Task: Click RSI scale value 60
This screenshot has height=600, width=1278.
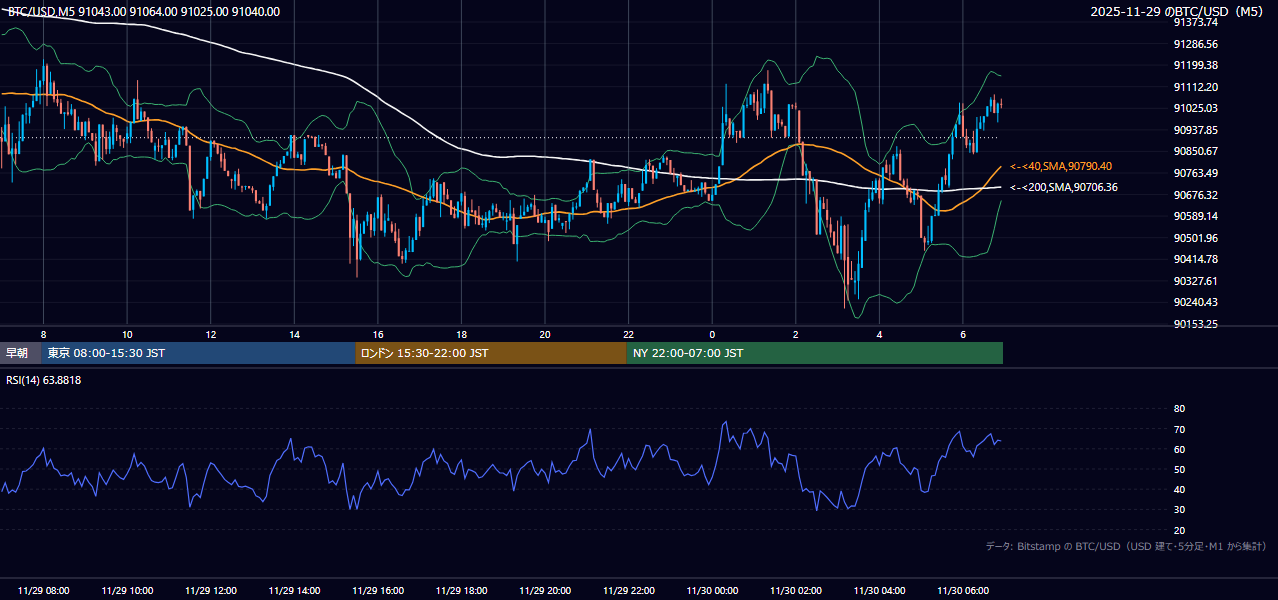Action: click(1179, 449)
